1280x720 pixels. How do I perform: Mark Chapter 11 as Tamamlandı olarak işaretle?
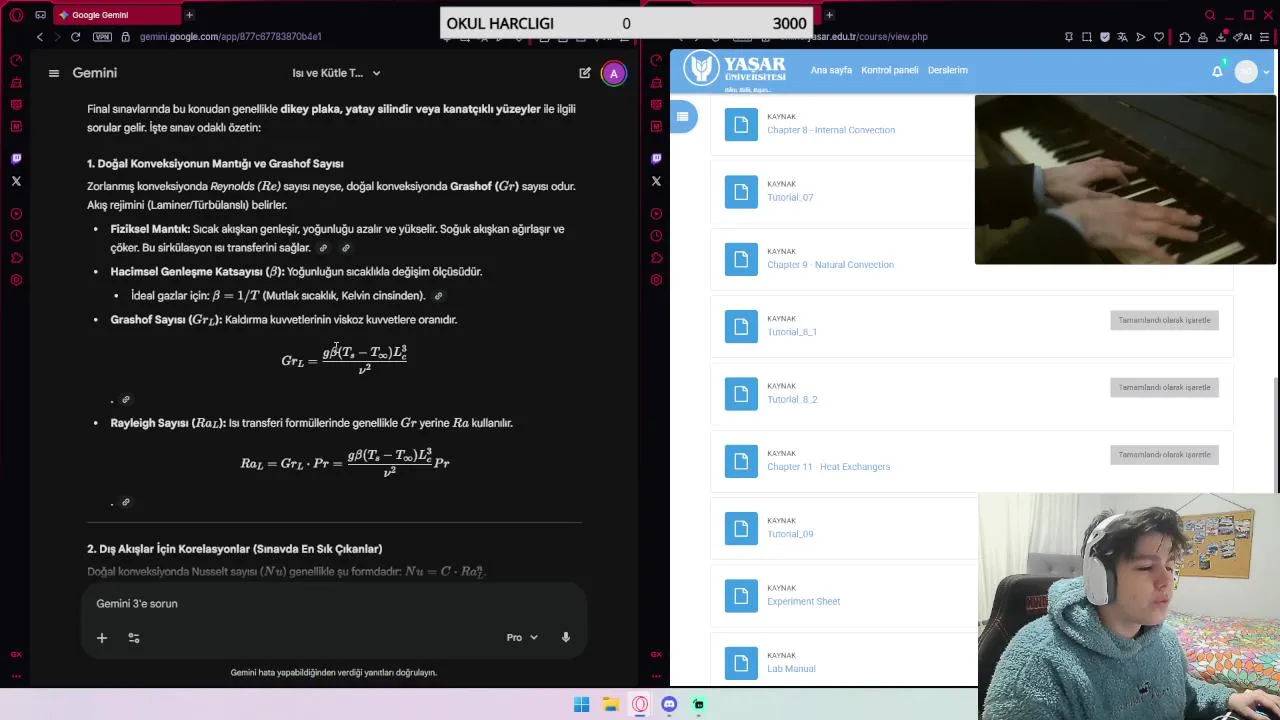[1164, 454]
